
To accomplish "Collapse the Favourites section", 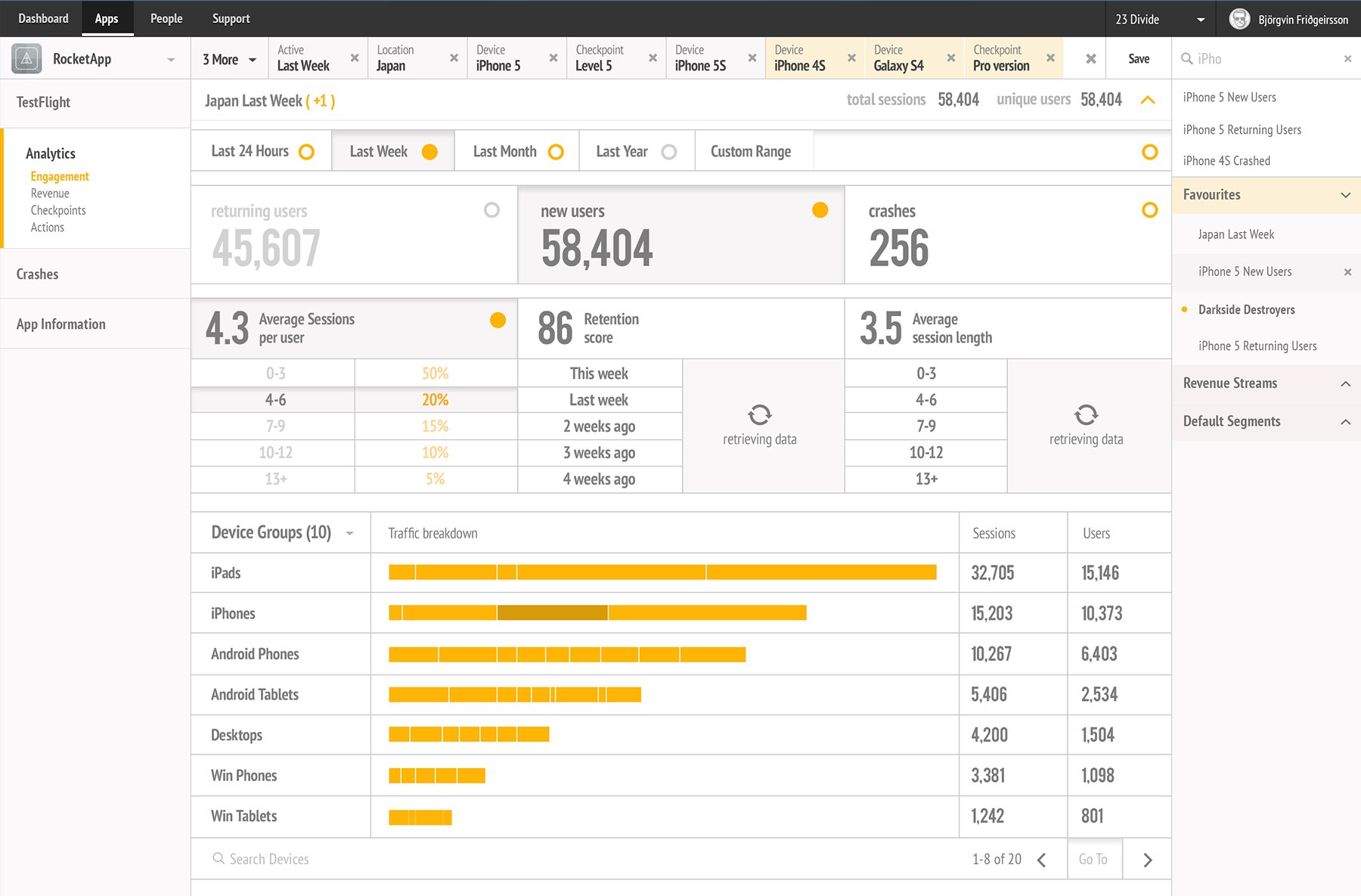I will pyautogui.click(x=1345, y=195).
